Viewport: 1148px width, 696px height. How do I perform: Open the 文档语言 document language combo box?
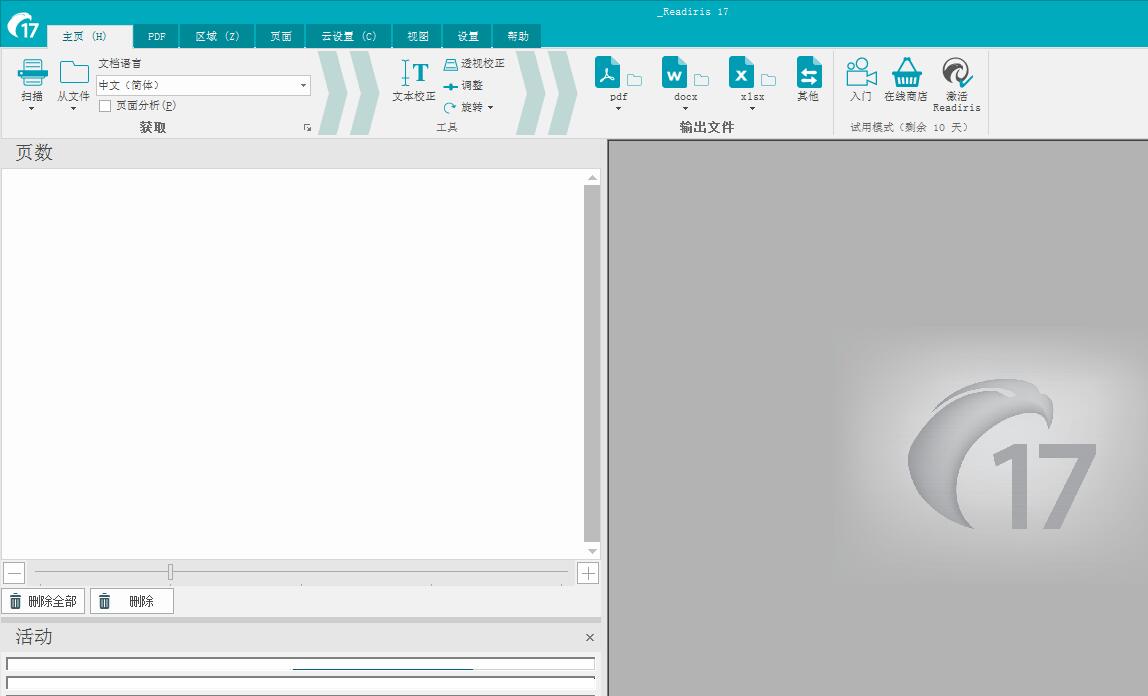click(204, 86)
